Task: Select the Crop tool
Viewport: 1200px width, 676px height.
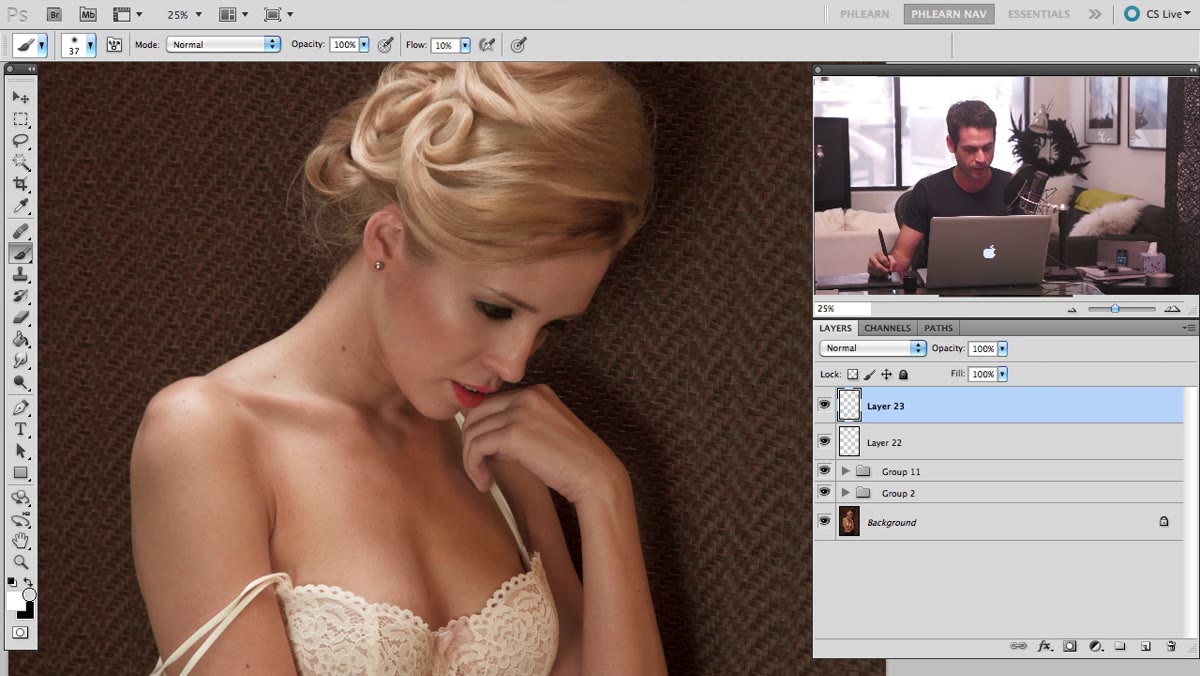Action: coord(20,185)
